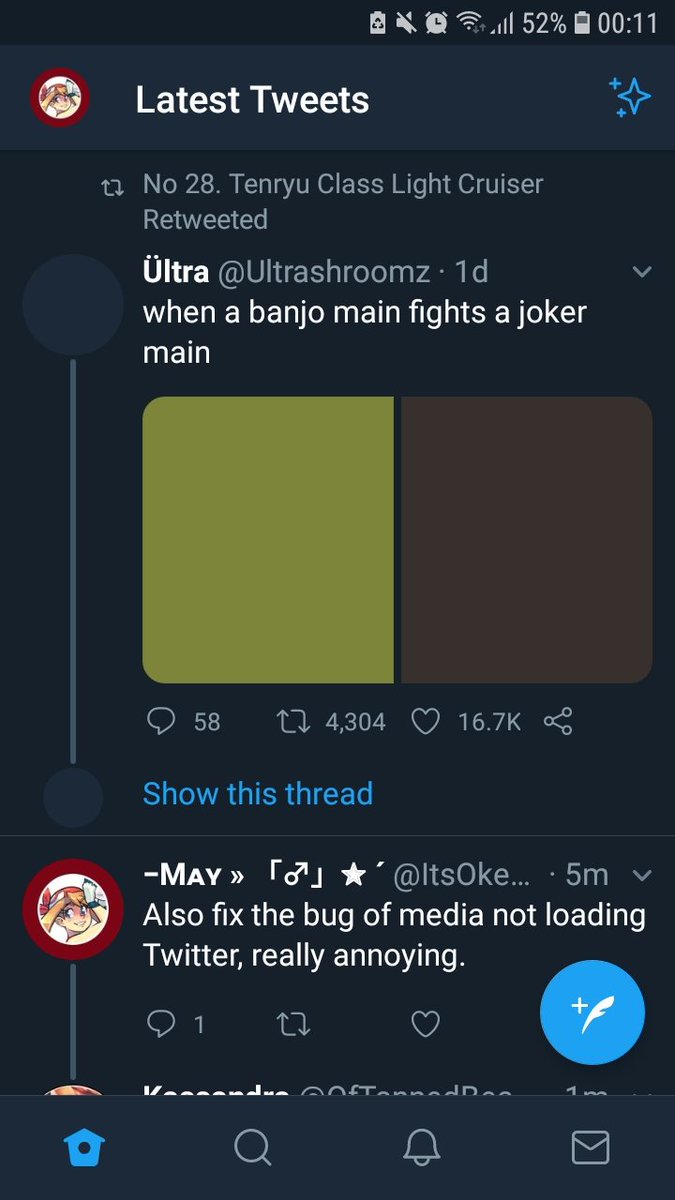Tap Show this thread link
Image resolution: width=675 pixels, height=1200 pixels.
click(x=257, y=794)
